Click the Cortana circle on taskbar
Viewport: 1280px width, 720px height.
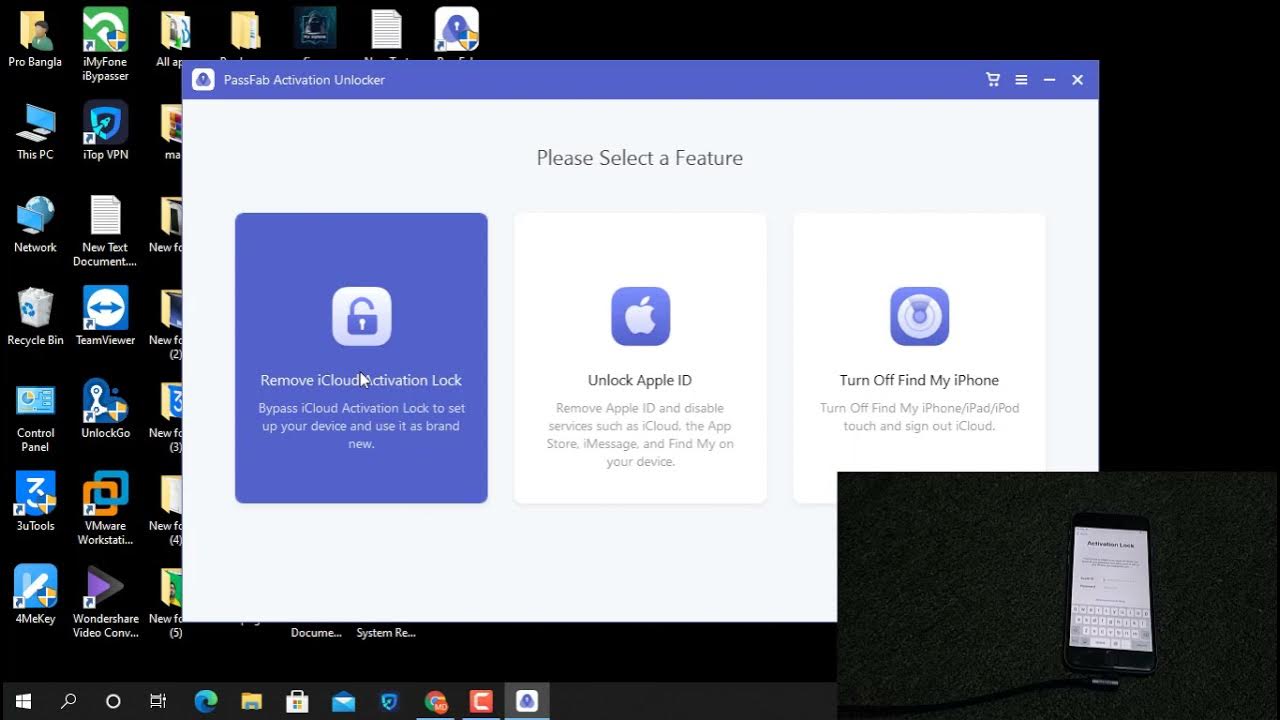point(113,702)
